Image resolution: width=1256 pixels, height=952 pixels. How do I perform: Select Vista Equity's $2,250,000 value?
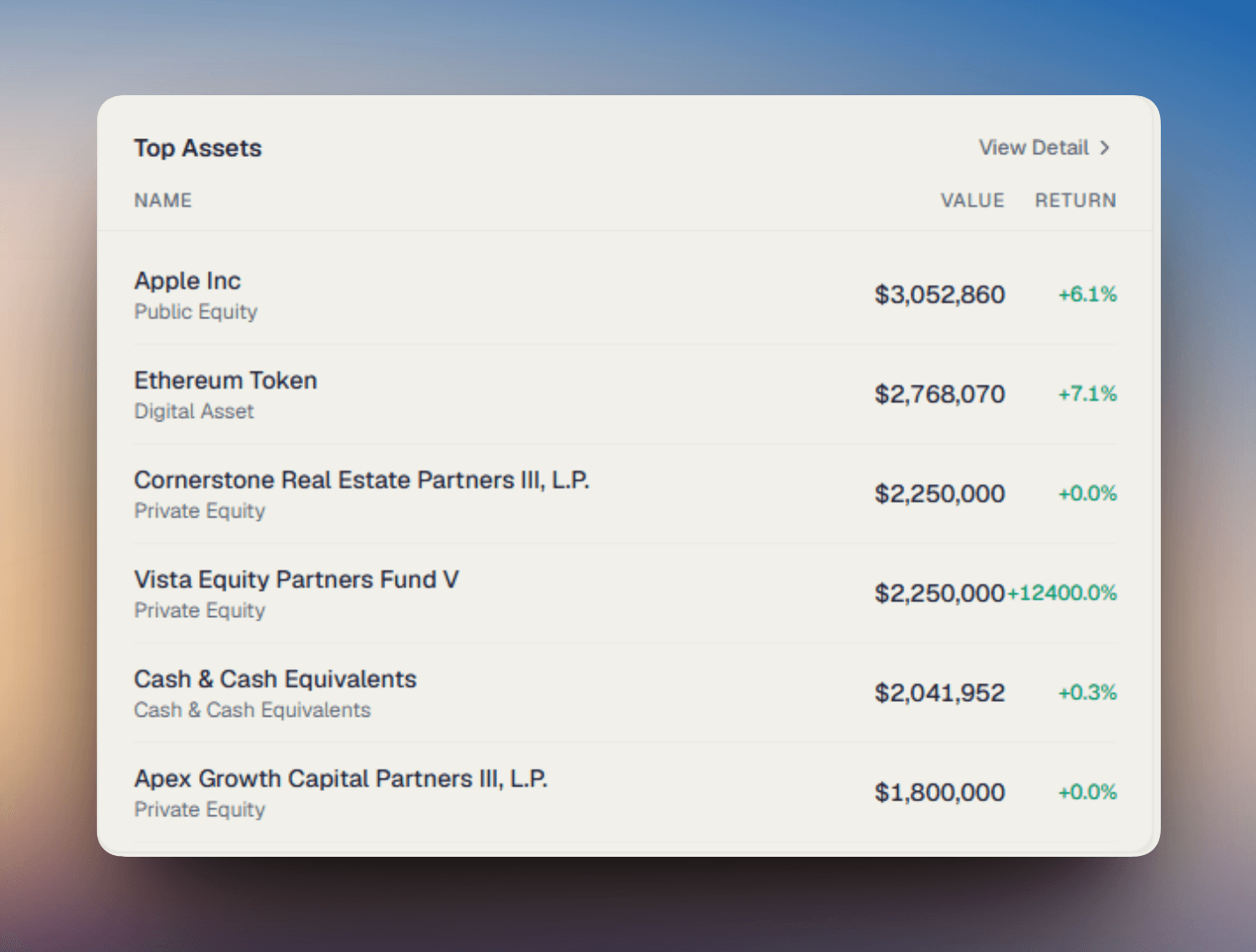coord(940,593)
